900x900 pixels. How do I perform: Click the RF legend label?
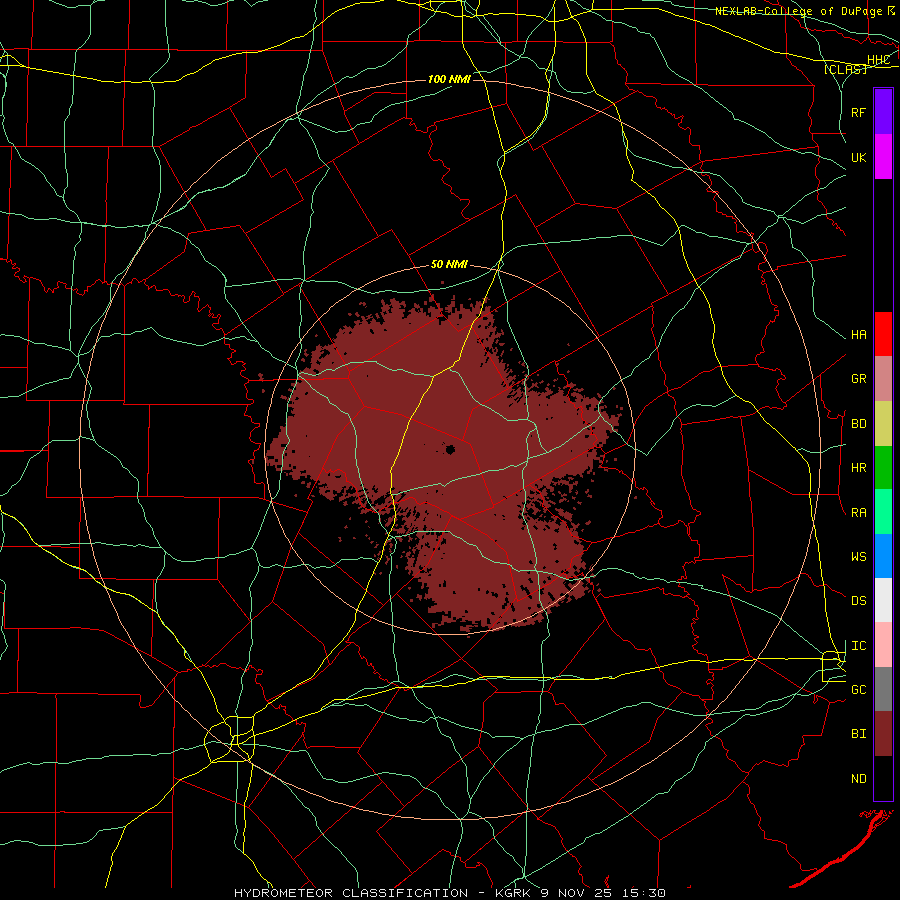tap(858, 112)
